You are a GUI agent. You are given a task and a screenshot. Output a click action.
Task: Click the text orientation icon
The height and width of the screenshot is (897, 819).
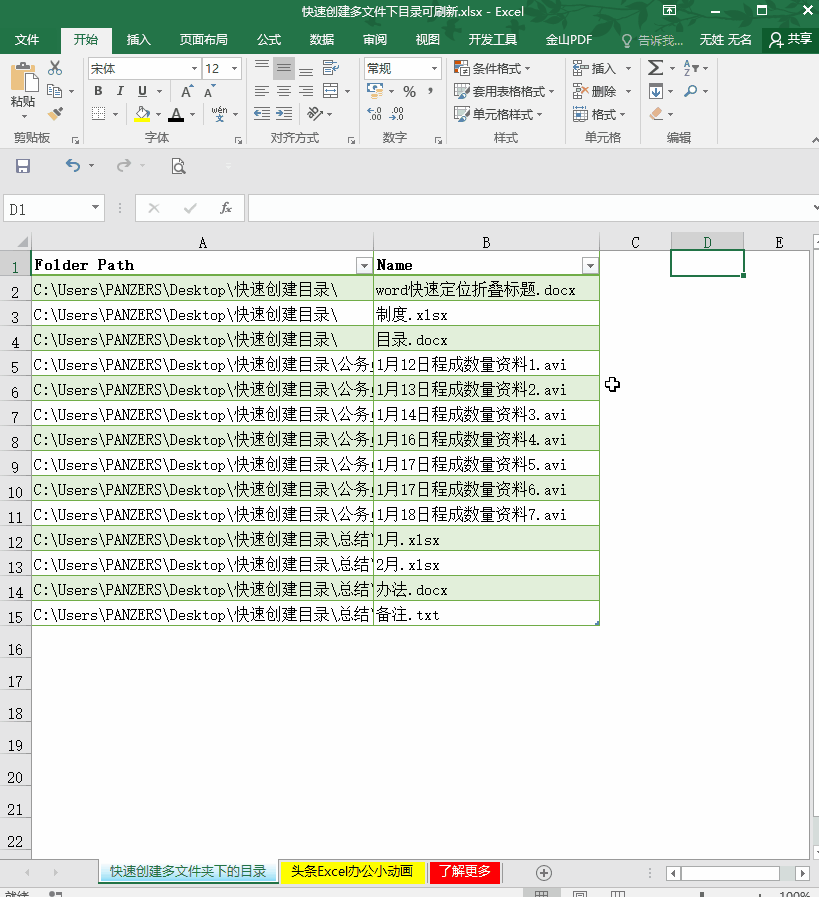pyautogui.click(x=315, y=114)
